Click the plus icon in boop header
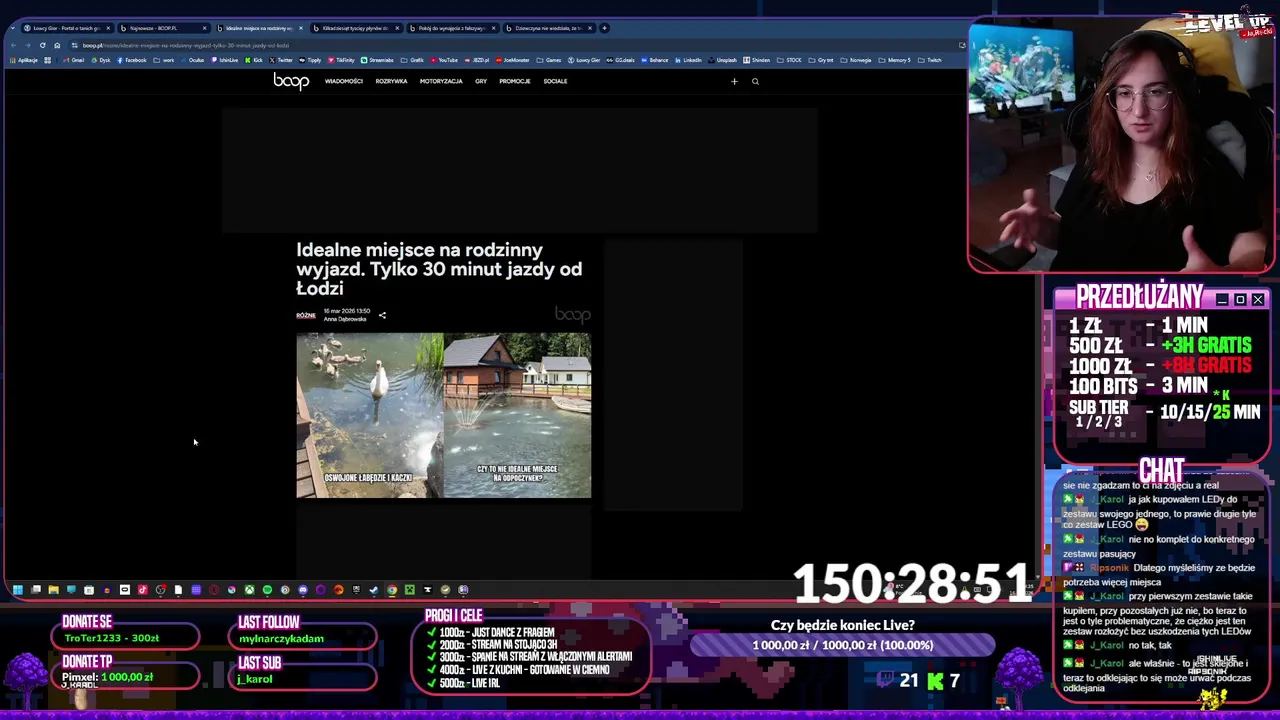 tap(734, 81)
